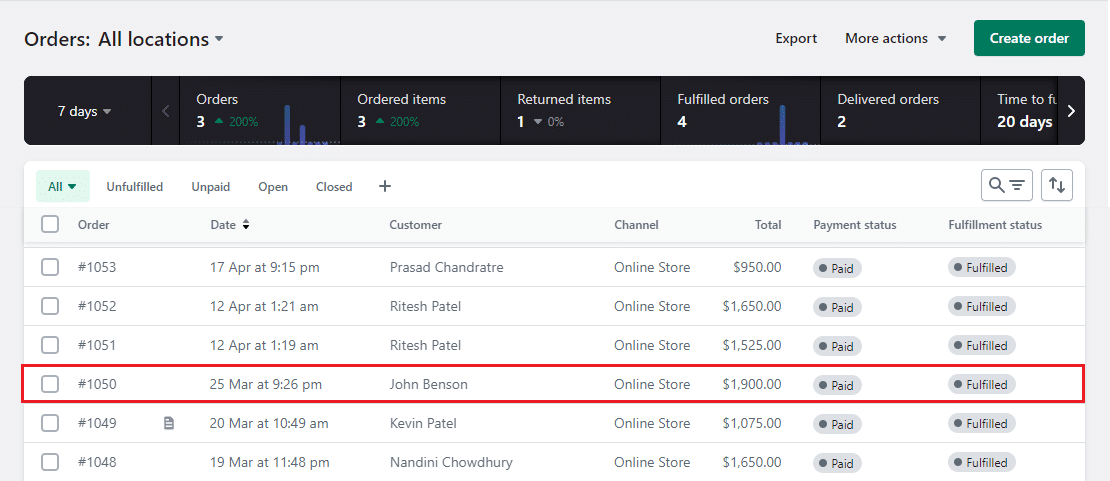Viewport: 1110px width, 481px height.
Task: Open the search and filter orders icon
Action: 1007,185
